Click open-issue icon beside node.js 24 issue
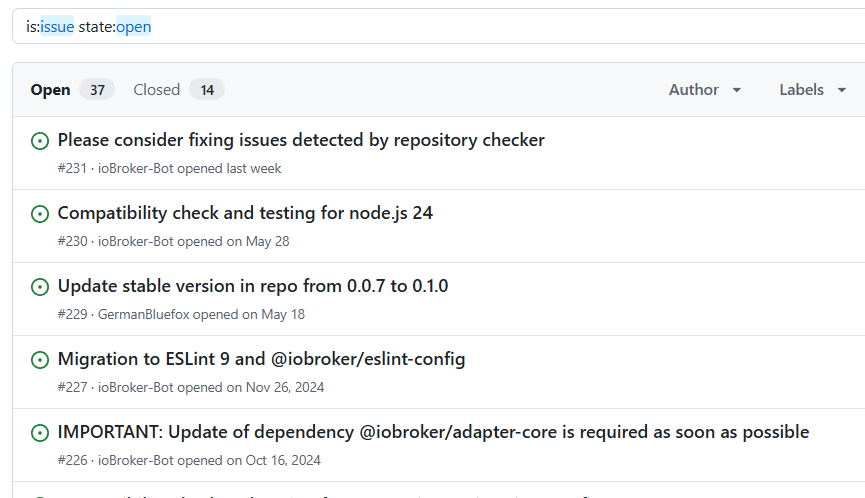The width and height of the screenshot is (865, 498). 40,214
